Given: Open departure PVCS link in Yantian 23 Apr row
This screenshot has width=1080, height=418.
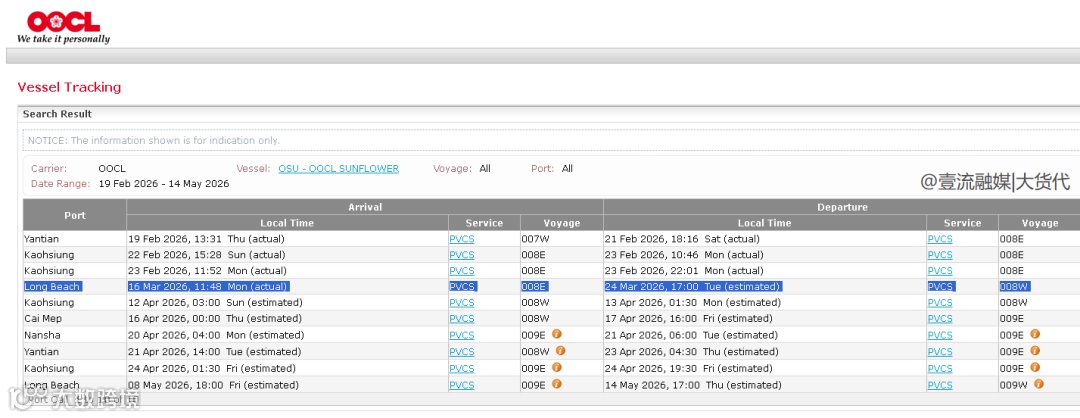Looking at the screenshot, I should pyautogui.click(x=940, y=352).
